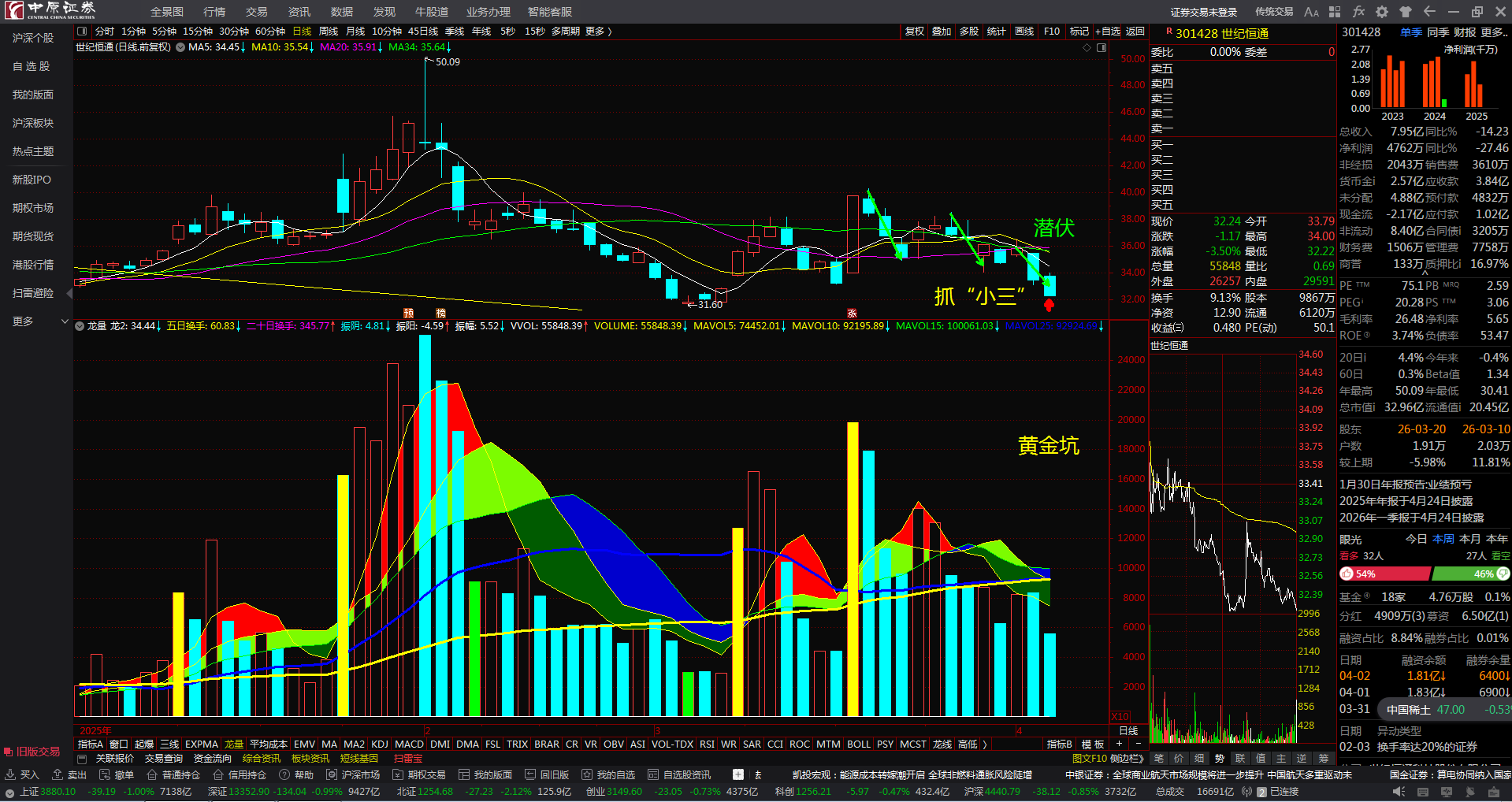The height and width of the screenshot is (802, 1512).
Task: Click 证券交易未登录 login link
Action: (1204, 12)
